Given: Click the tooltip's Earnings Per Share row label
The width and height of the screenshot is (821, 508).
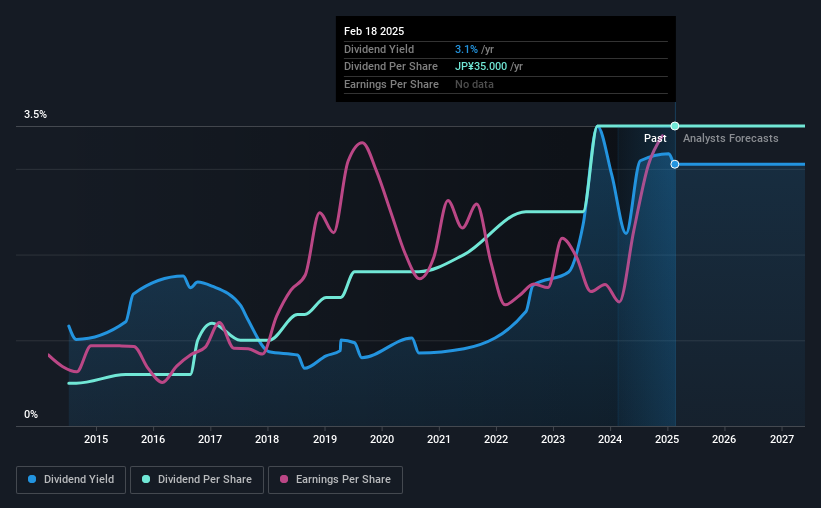Looking at the screenshot, I should 391,84.
